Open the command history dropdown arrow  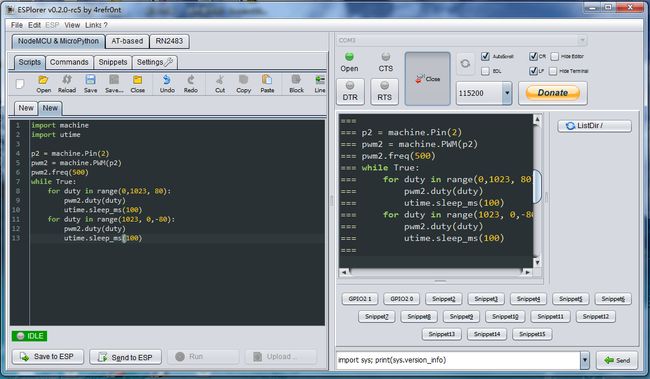pyautogui.click(x=585, y=360)
